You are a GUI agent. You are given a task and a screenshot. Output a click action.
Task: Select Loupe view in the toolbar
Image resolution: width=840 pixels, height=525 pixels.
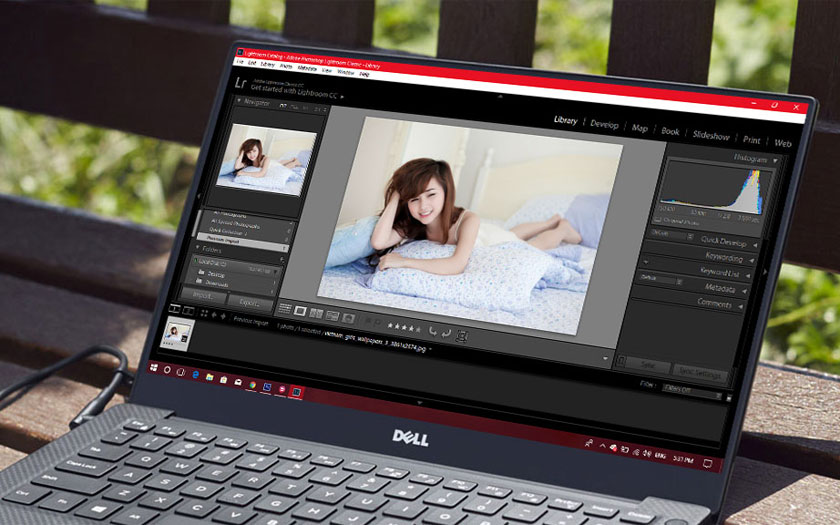pos(300,311)
